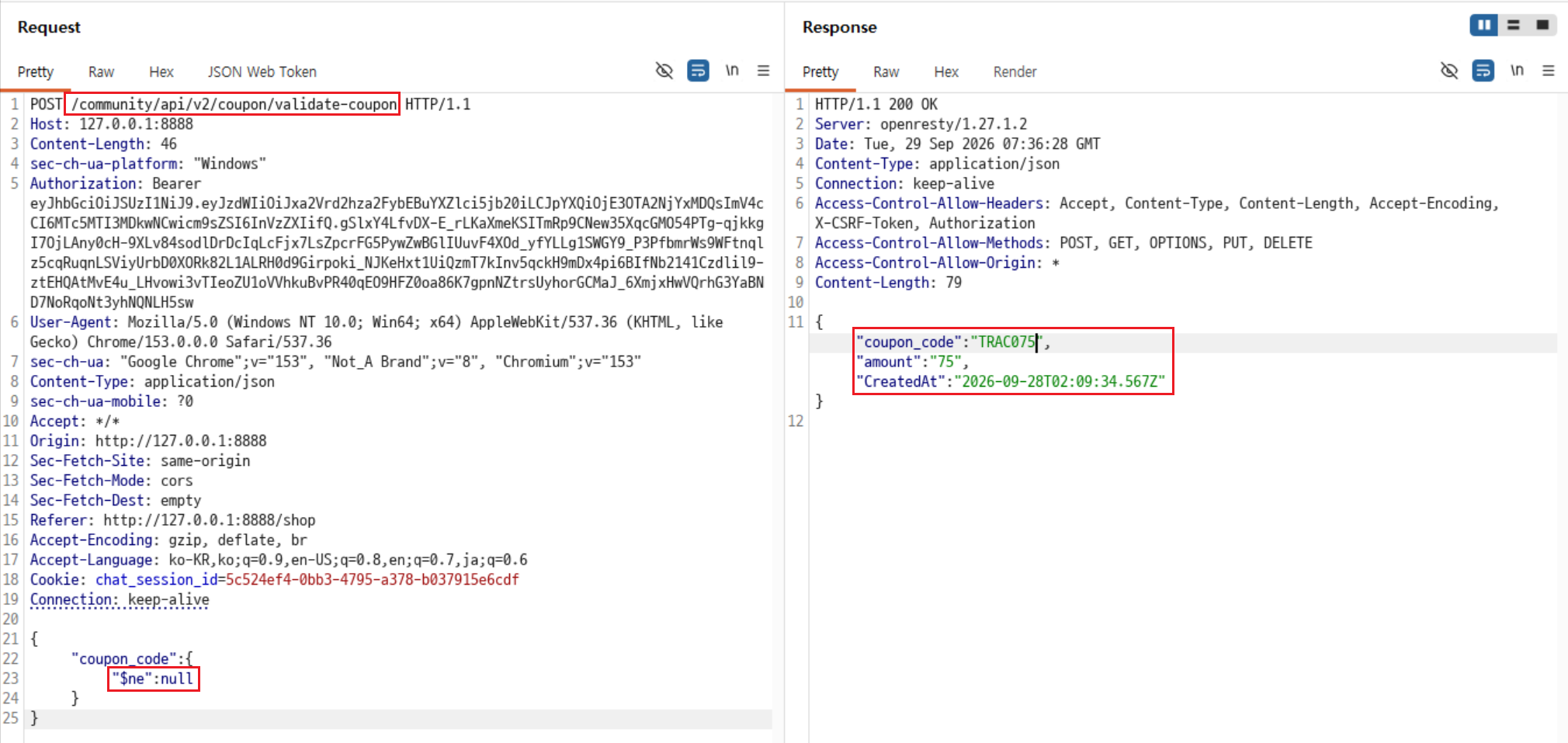Open the Response Render tab
This screenshot has height=743, width=1568.
click(1015, 71)
